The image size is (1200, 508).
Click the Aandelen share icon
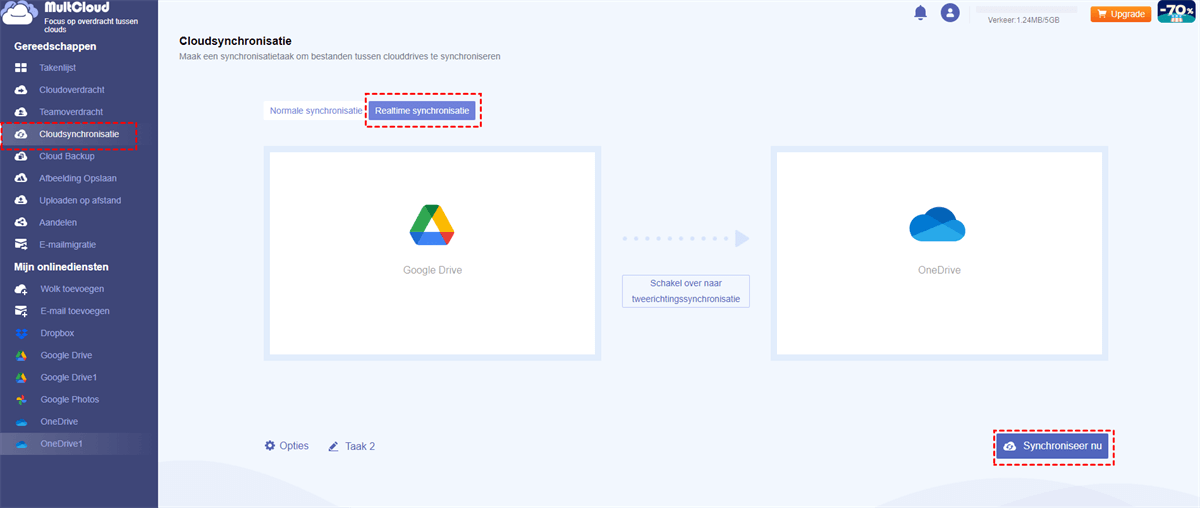21,222
